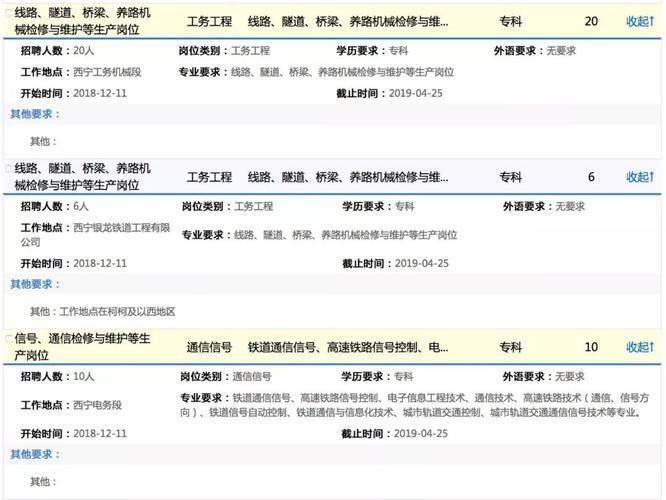Open the 6-person 线路、隧道、桥梁 job title

[82, 177]
